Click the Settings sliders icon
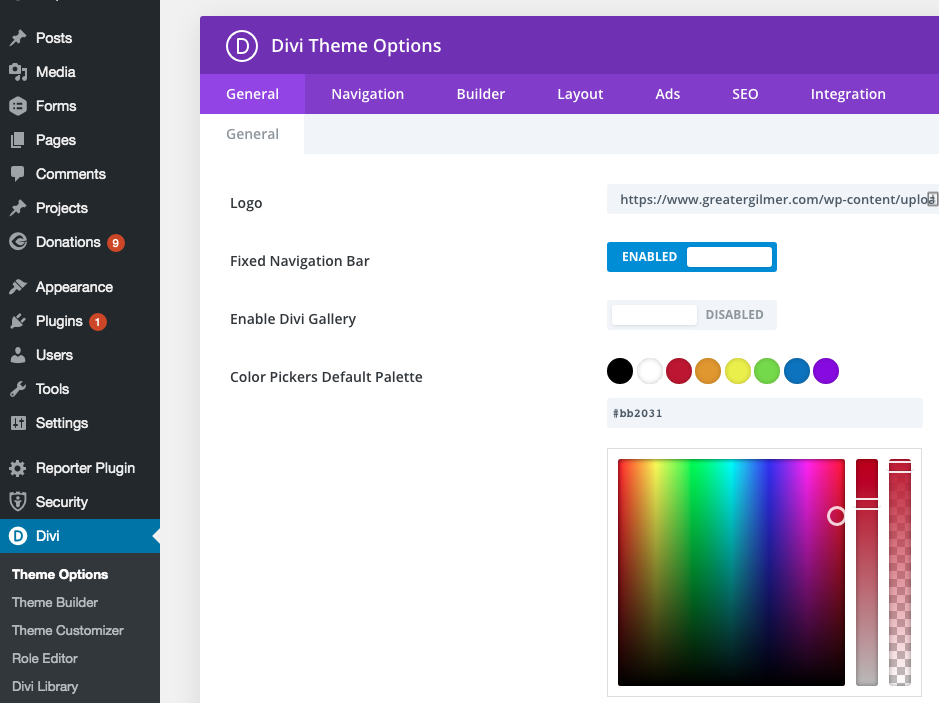 18,423
